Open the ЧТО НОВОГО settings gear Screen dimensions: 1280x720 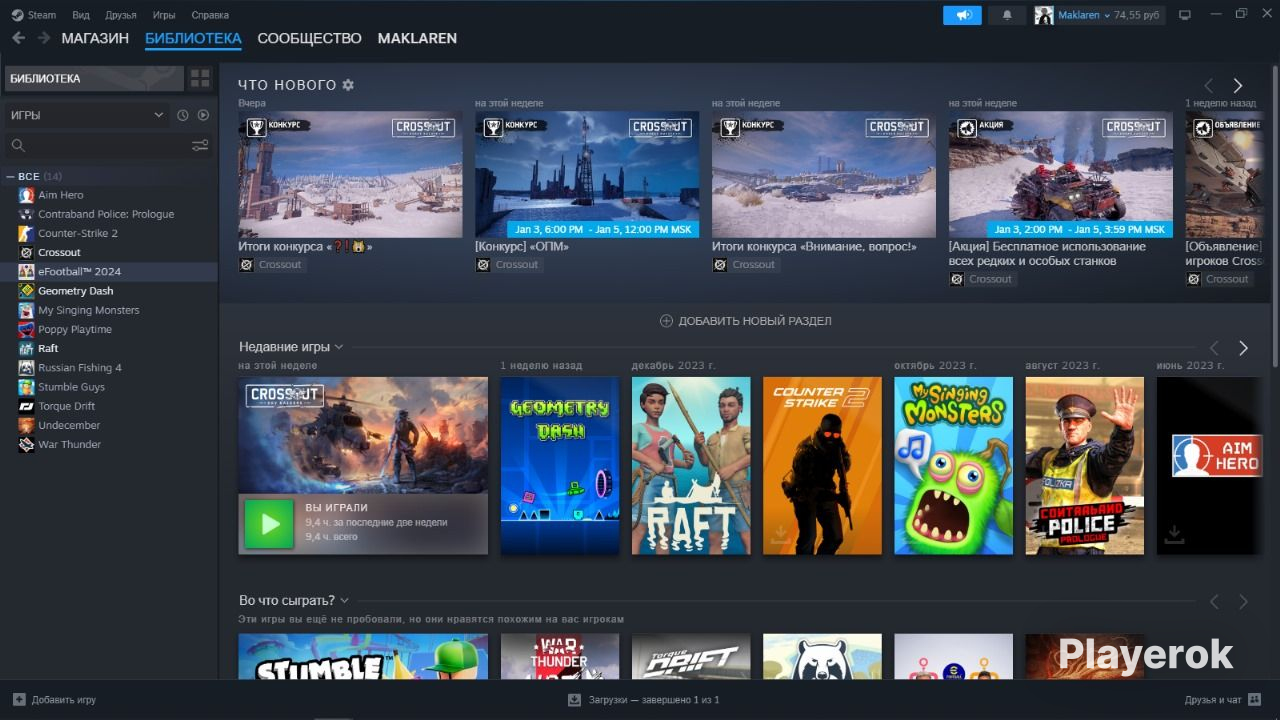pos(348,85)
